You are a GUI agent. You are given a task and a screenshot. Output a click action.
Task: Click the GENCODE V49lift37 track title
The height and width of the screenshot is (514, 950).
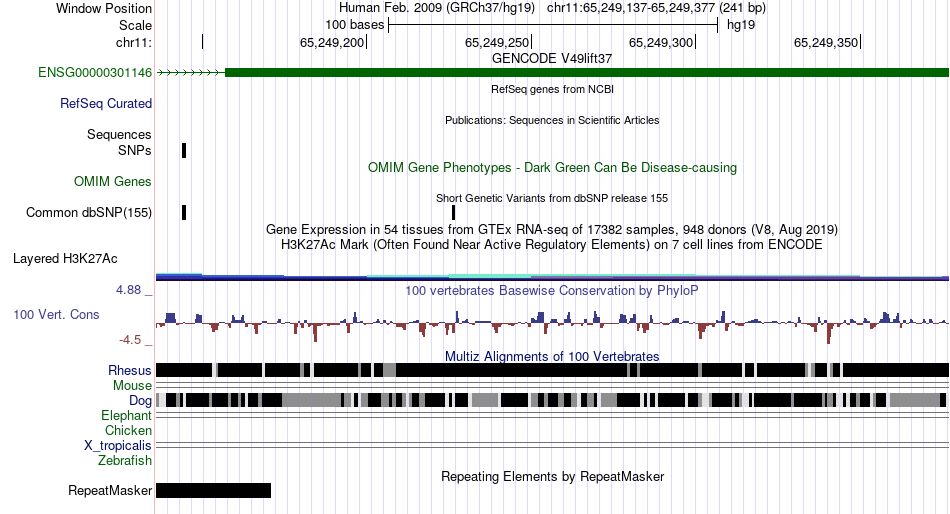coord(552,59)
